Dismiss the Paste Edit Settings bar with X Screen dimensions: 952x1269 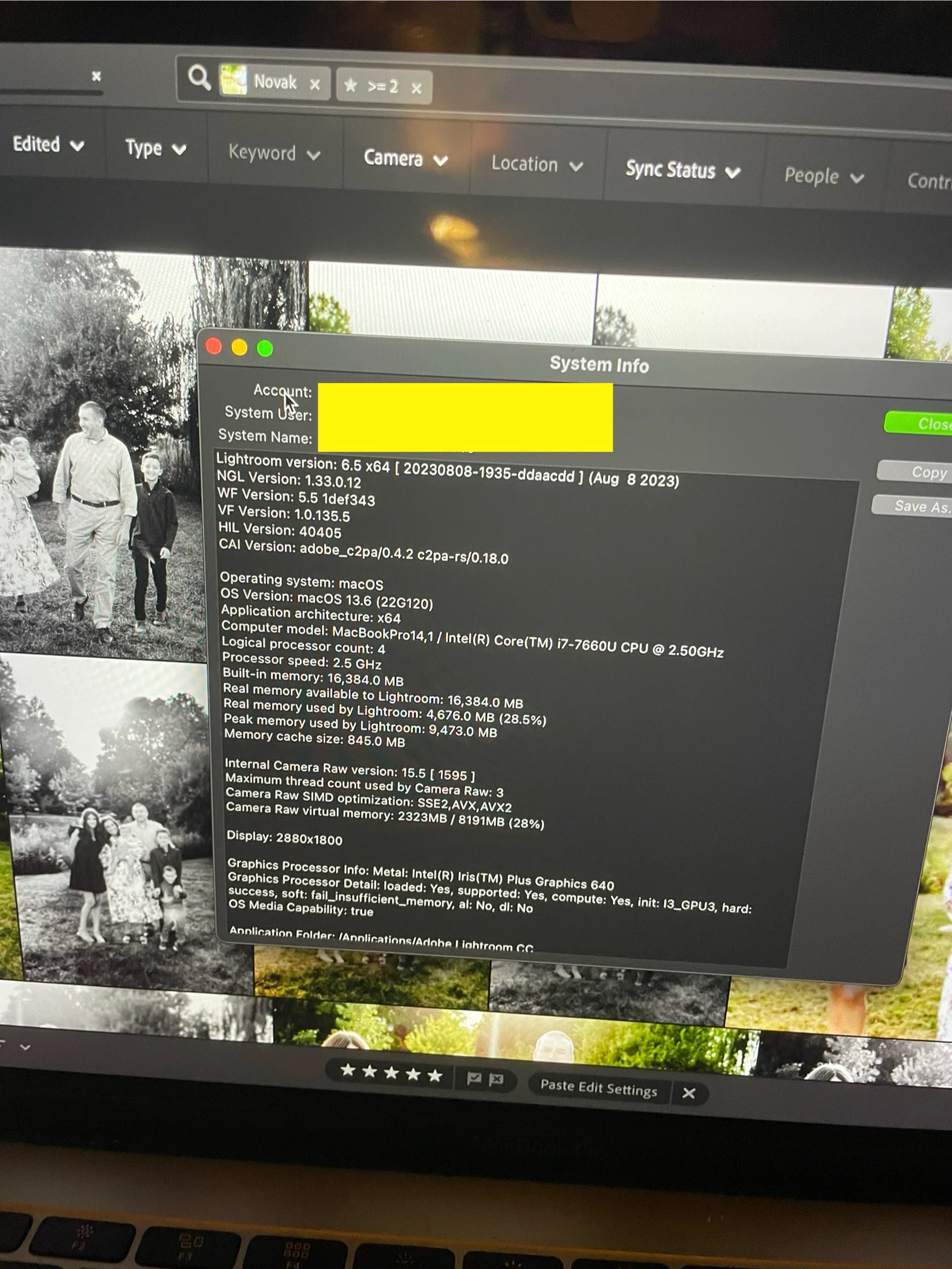click(689, 1093)
